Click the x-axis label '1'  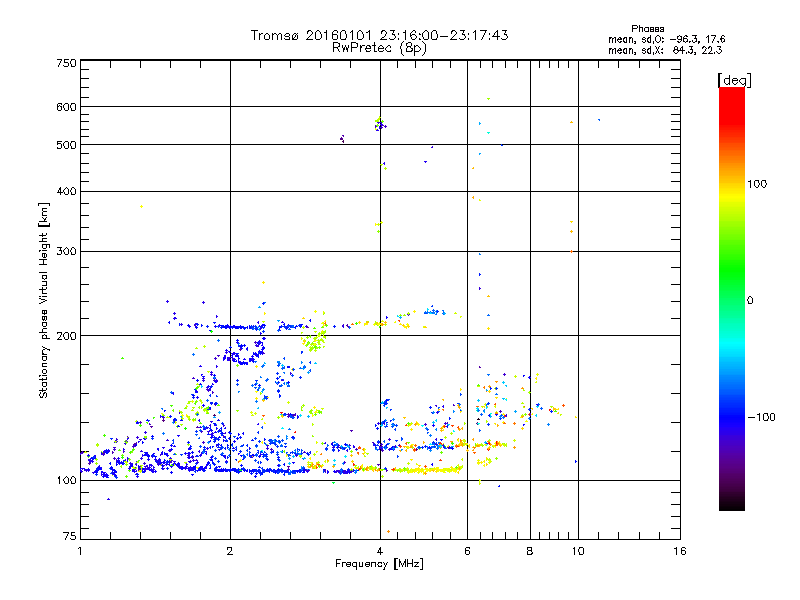coord(80,551)
